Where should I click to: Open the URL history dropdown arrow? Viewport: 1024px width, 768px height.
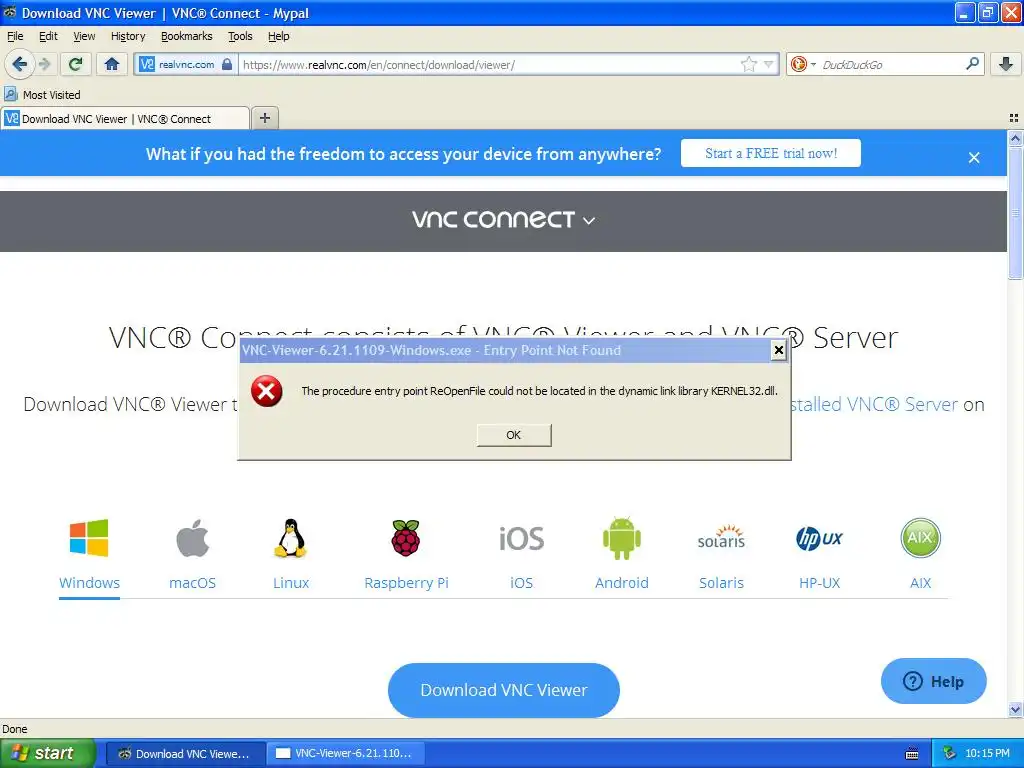(x=769, y=64)
